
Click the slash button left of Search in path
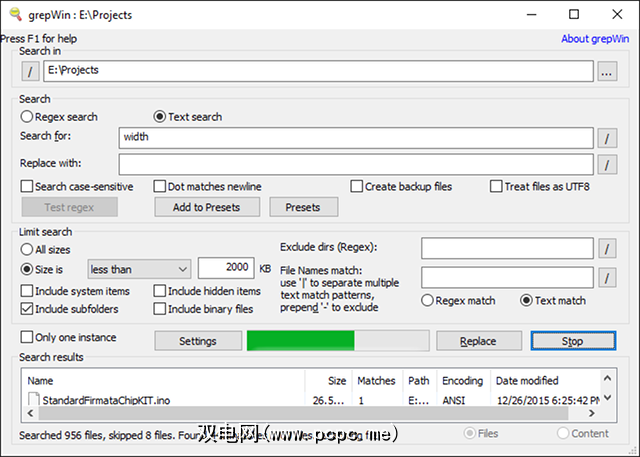point(30,71)
